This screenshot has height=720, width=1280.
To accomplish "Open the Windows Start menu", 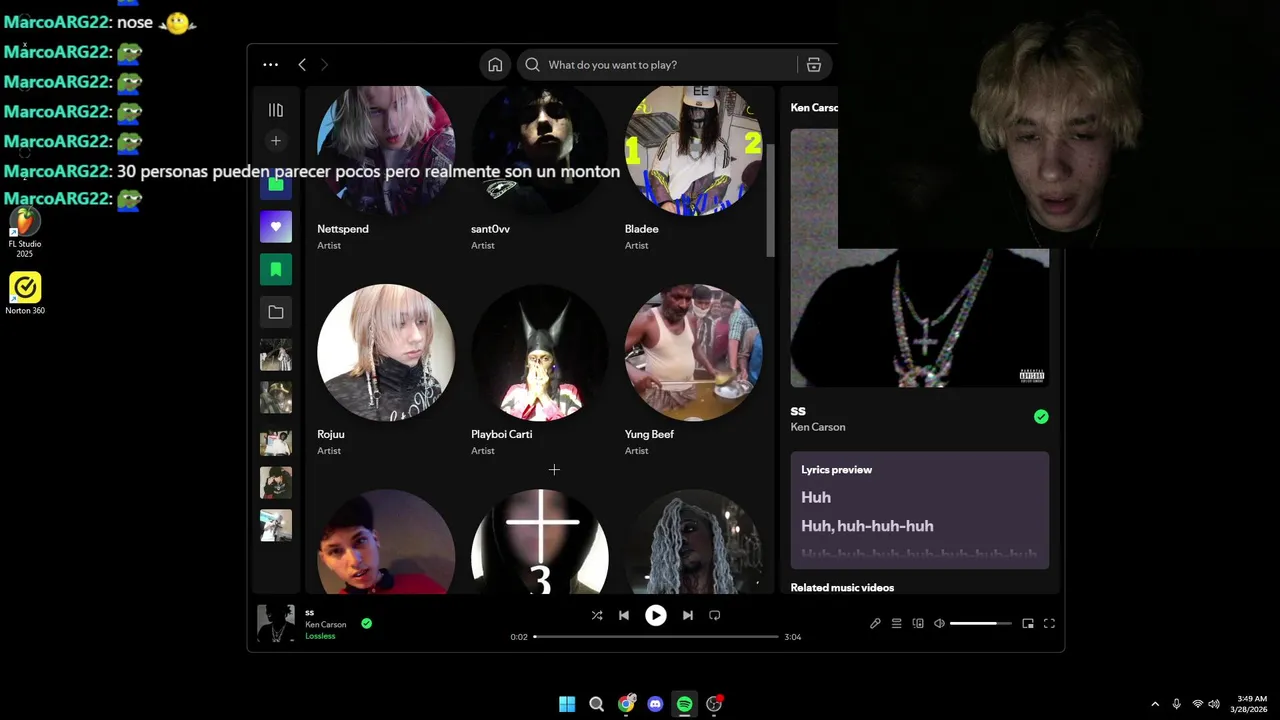I will pyautogui.click(x=567, y=704).
